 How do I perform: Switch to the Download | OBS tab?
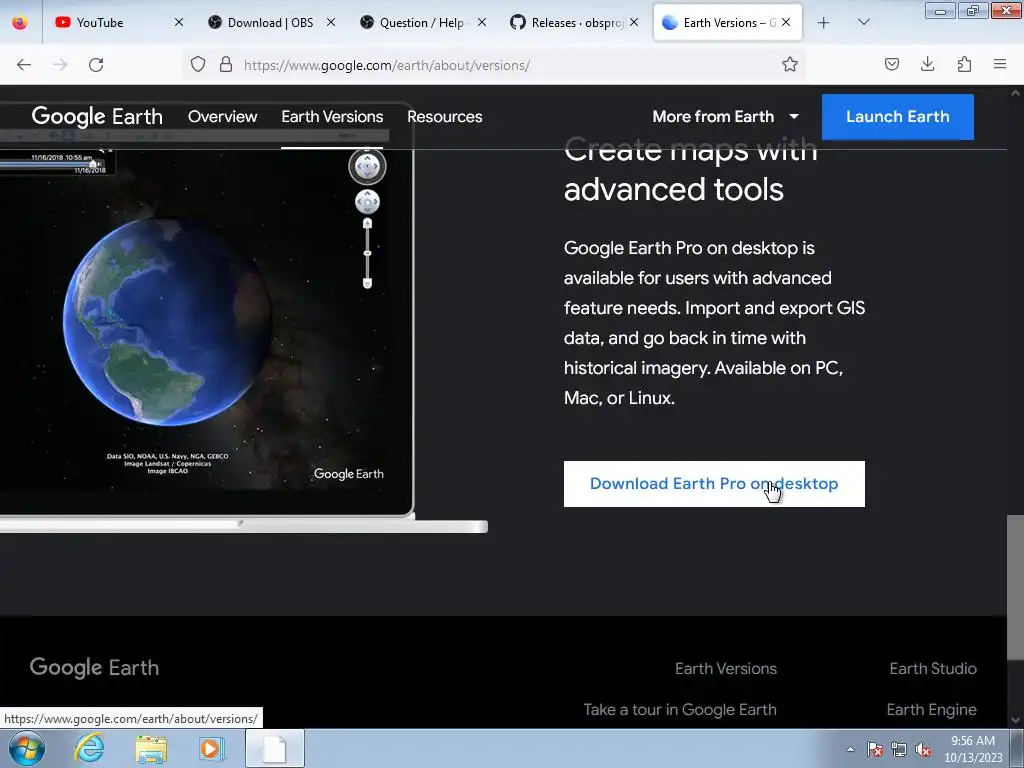pos(270,23)
